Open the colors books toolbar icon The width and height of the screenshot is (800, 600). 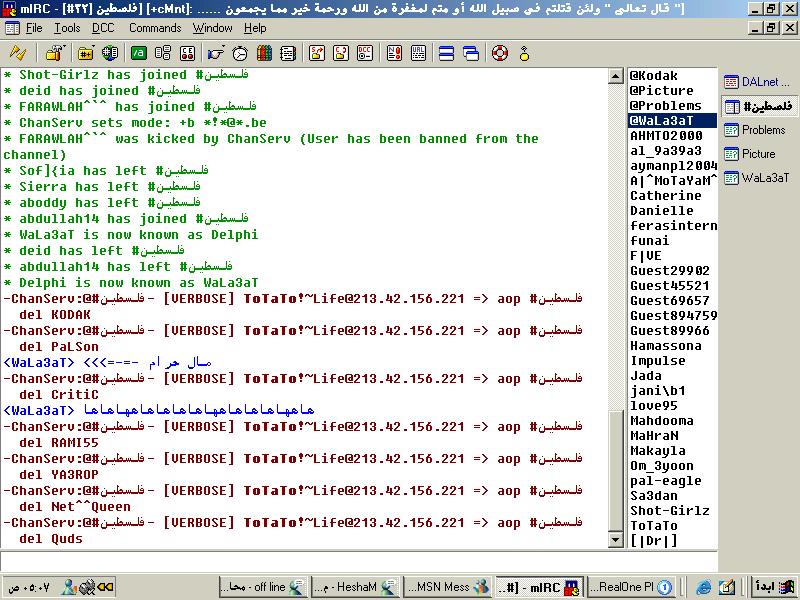[x=264, y=53]
